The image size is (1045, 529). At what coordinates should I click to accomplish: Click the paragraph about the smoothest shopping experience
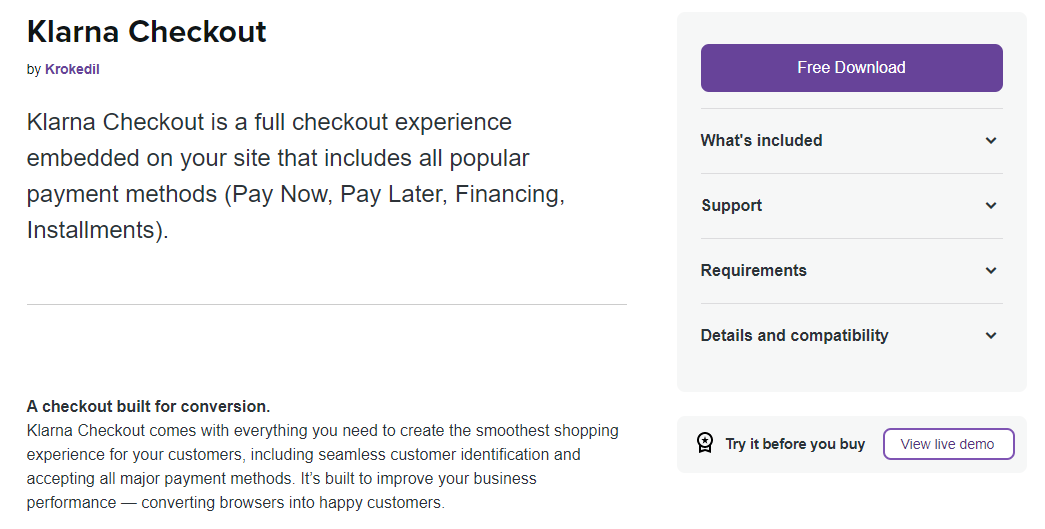pyautogui.click(x=322, y=466)
